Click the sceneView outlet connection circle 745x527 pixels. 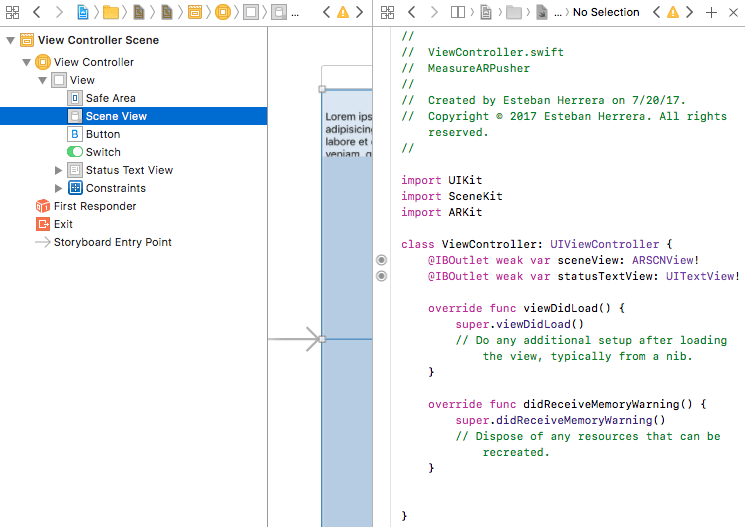pos(381,260)
